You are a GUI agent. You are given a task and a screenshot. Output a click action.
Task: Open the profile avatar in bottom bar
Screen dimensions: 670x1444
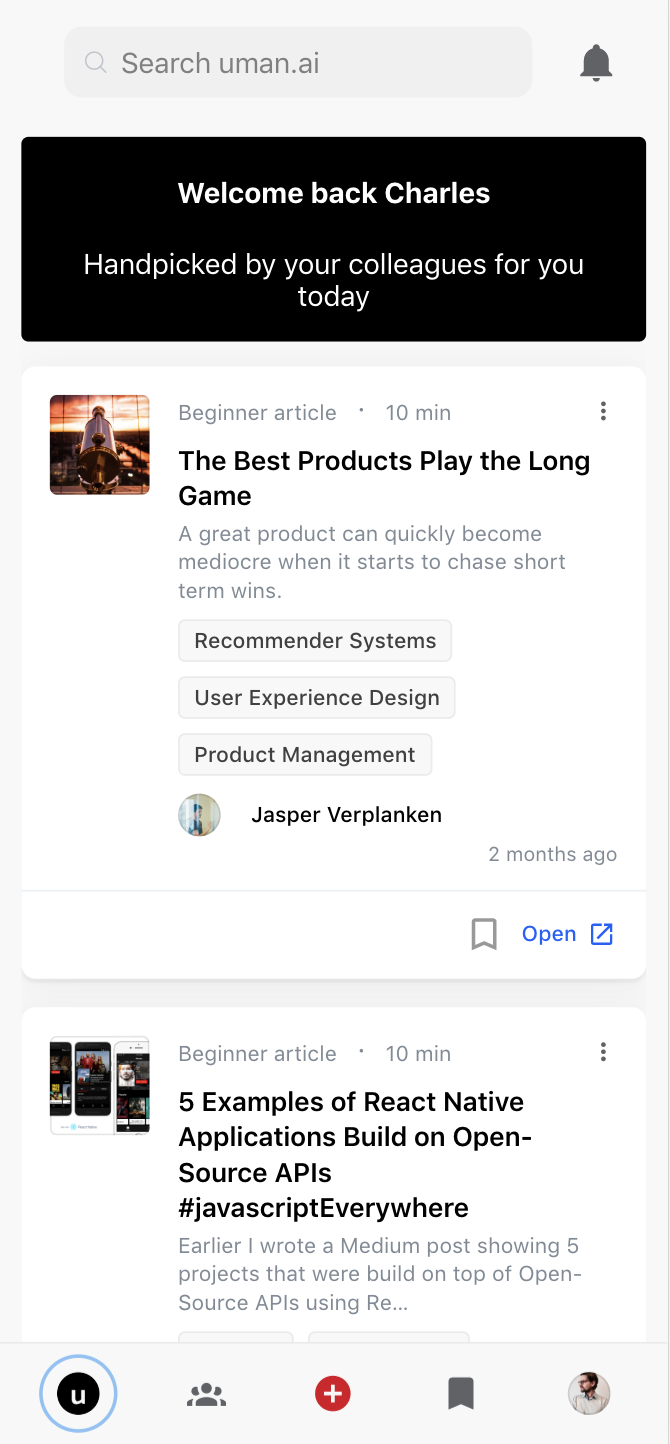click(589, 1393)
